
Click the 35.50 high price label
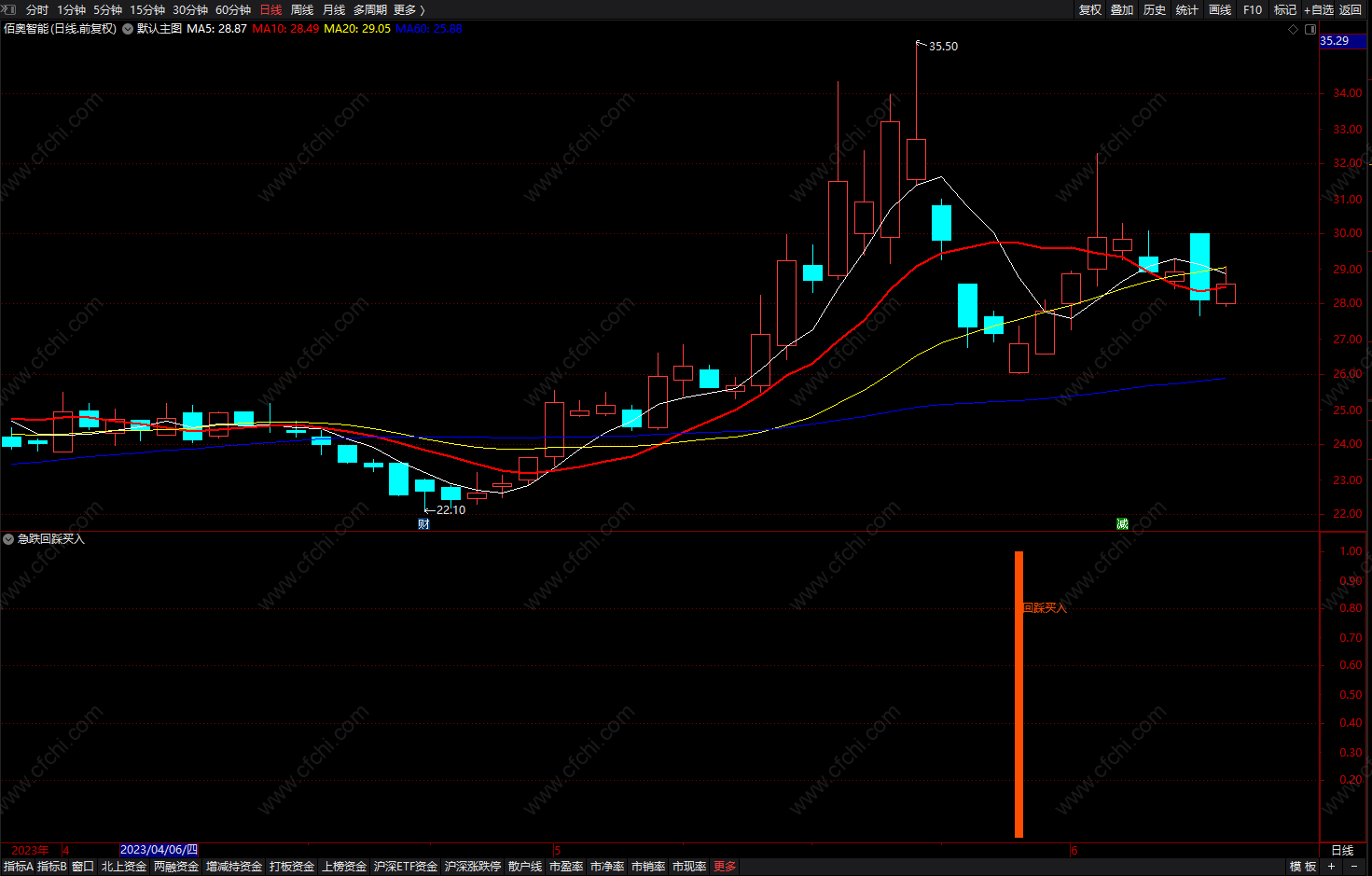[943, 47]
